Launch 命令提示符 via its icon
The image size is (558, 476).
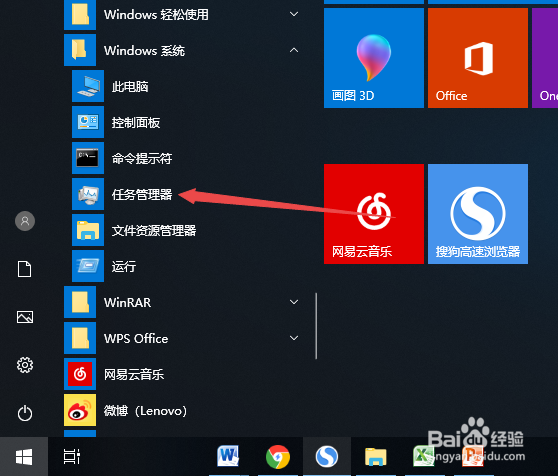pyautogui.click(x=88, y=158)
